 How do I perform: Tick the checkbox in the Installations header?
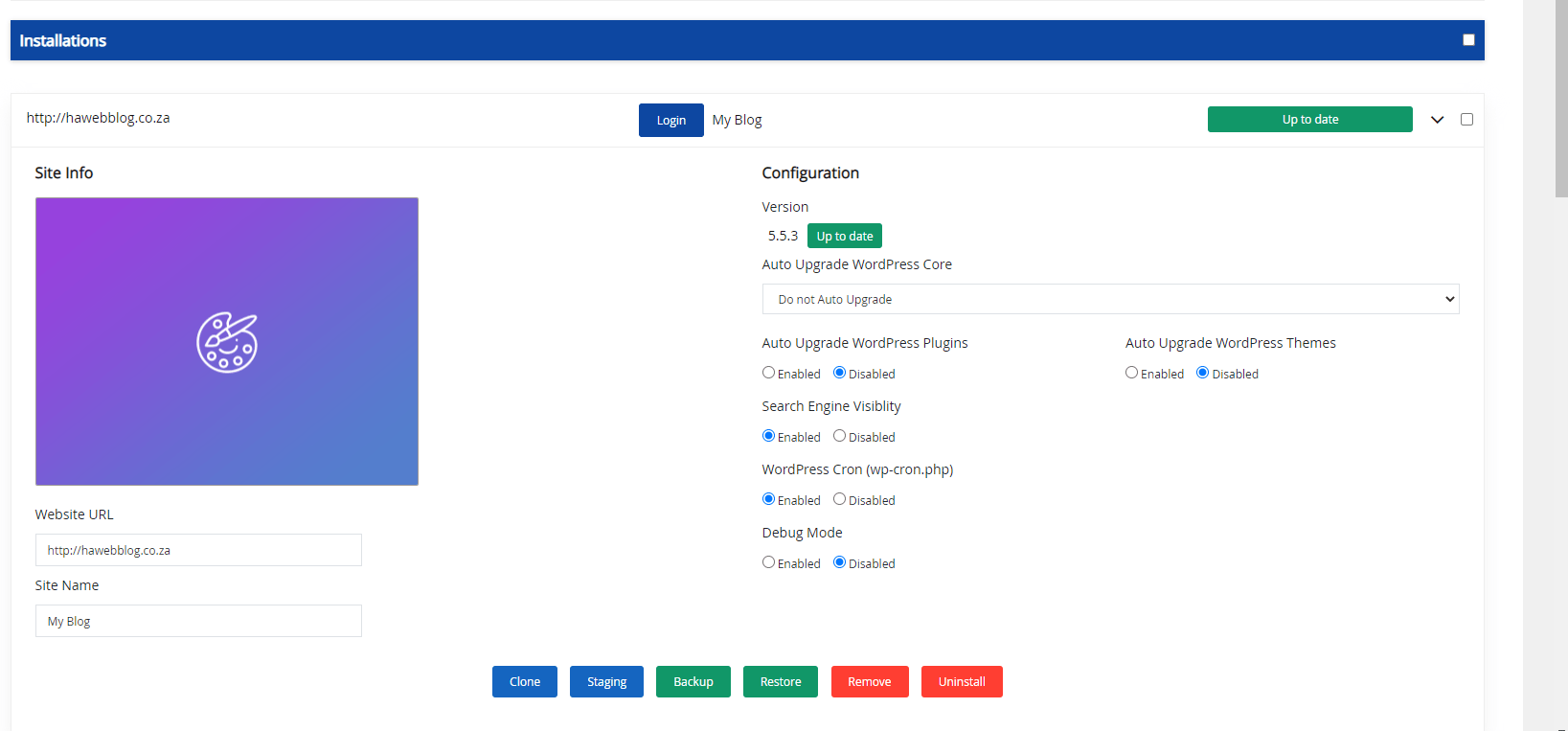pyautogui.click(x=1468, y=40)
